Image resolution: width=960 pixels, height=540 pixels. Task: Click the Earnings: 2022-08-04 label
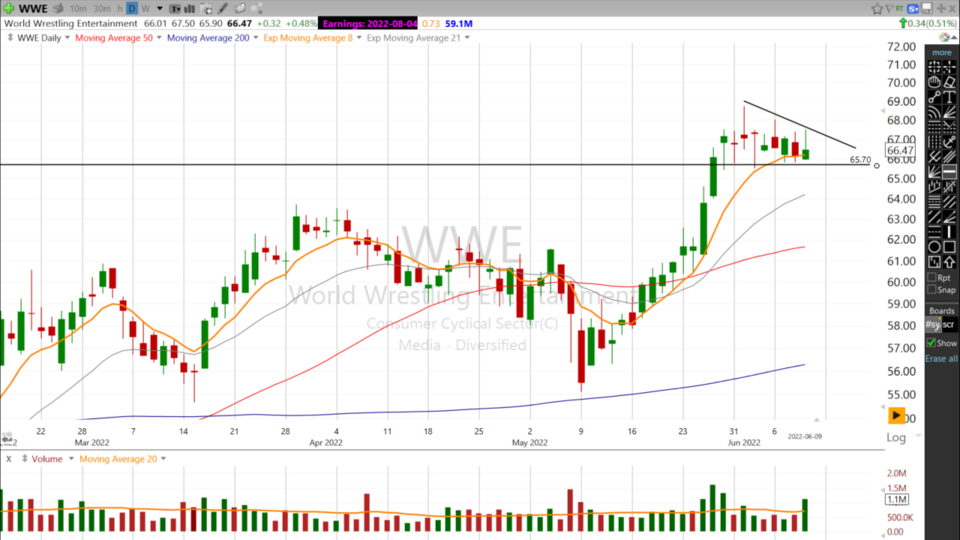[369, 23]
